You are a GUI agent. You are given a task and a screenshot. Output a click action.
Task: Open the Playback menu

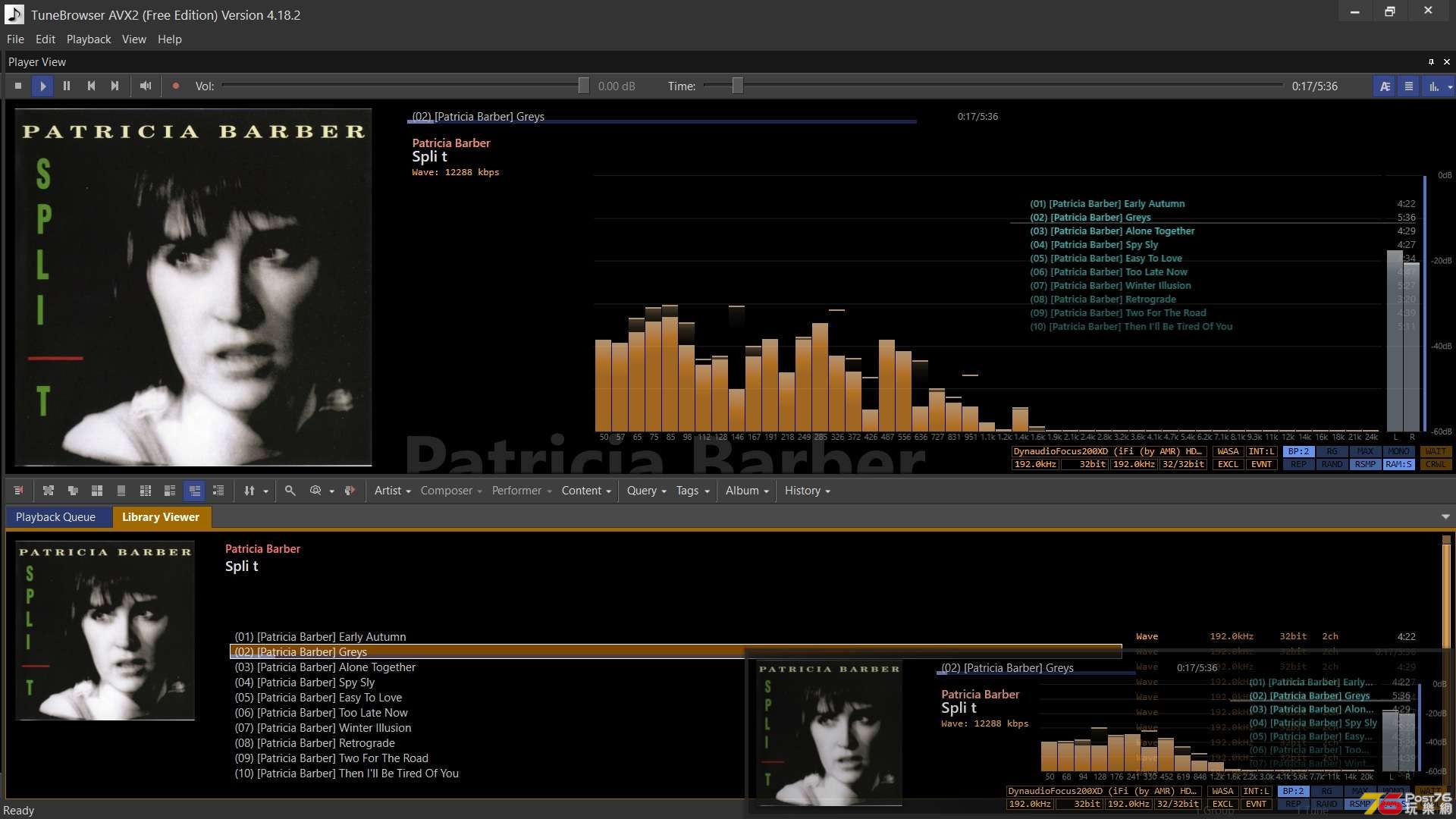(89, 39)
